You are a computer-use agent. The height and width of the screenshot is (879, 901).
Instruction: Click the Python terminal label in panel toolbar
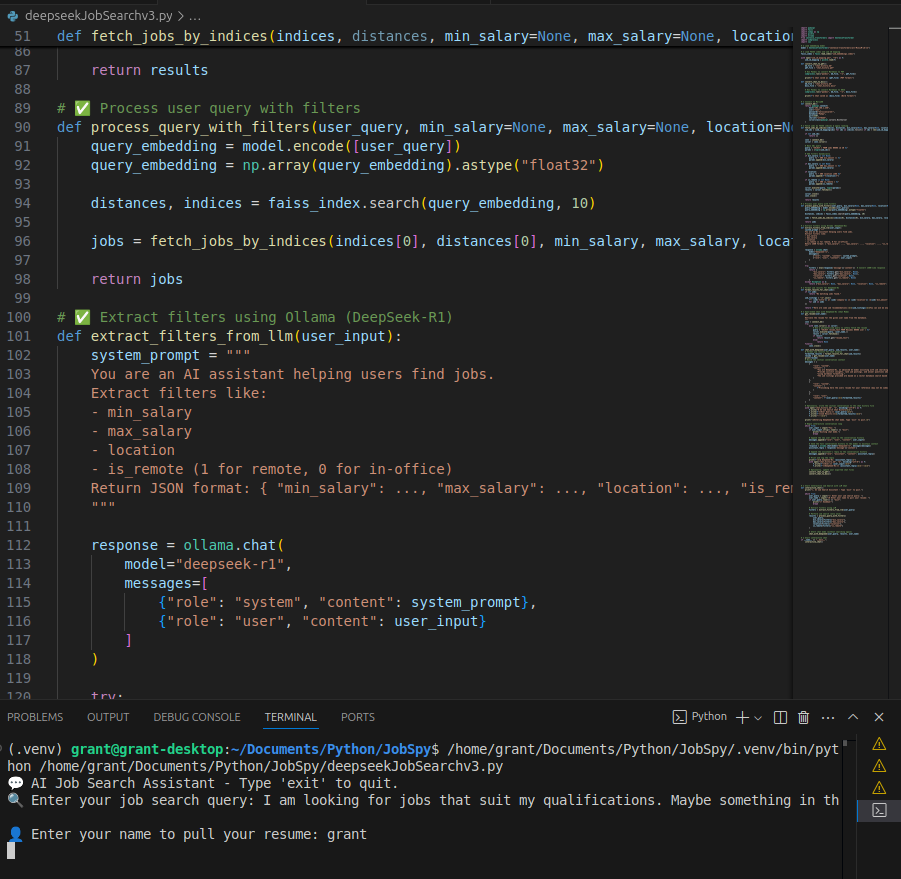tap(709, 716)
